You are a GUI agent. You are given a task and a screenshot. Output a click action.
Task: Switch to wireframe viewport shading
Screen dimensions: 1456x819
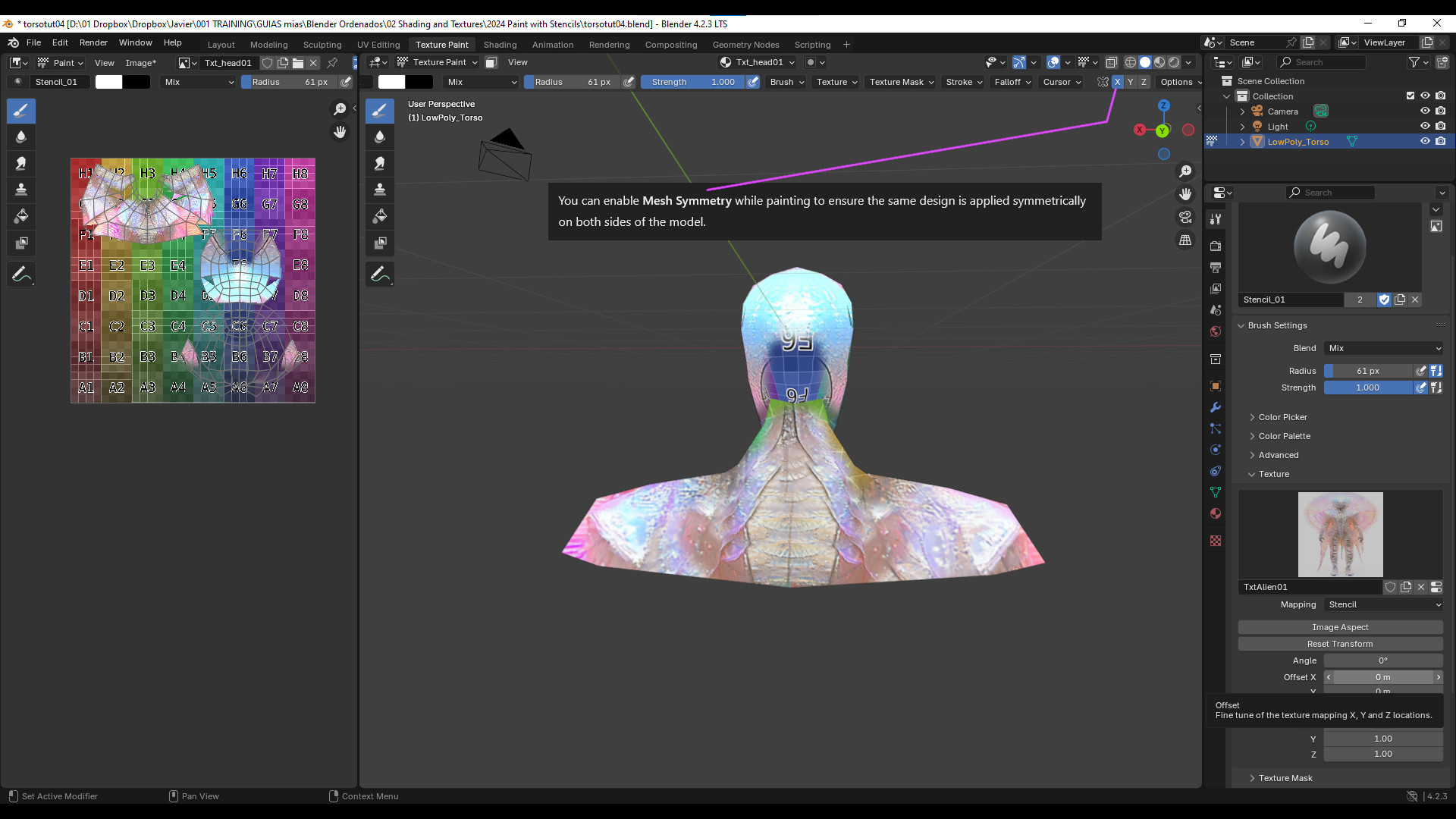1130,62
